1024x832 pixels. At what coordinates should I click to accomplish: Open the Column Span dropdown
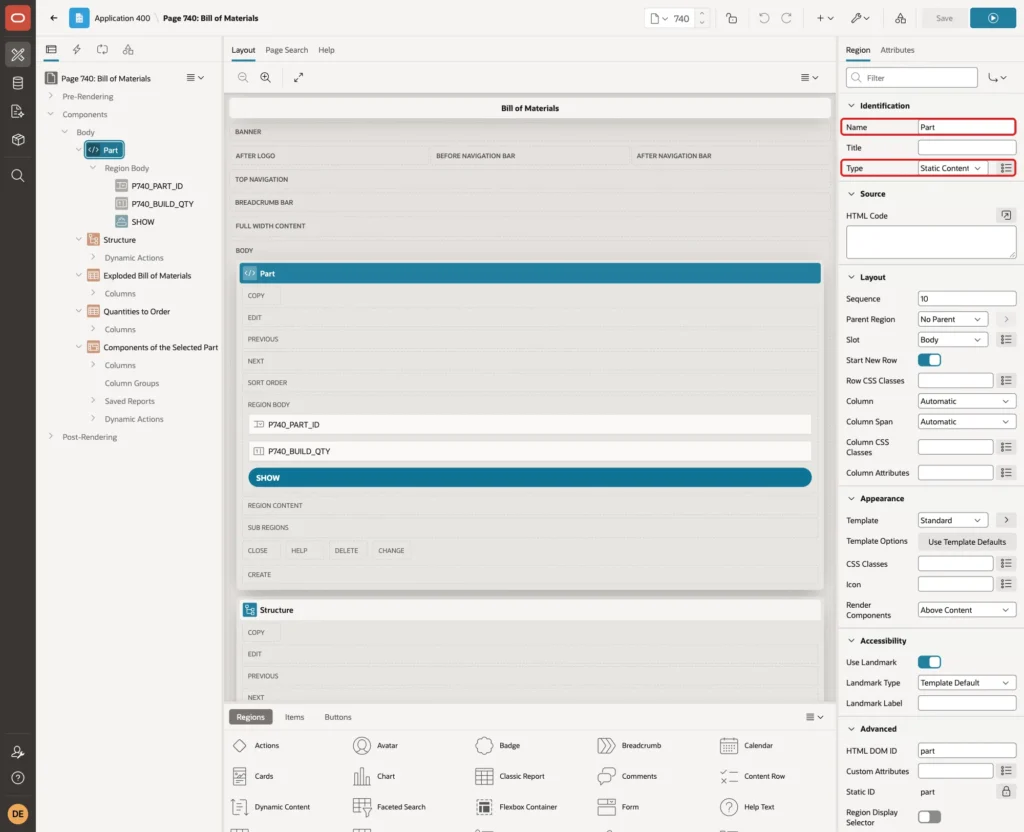point(967,422)
